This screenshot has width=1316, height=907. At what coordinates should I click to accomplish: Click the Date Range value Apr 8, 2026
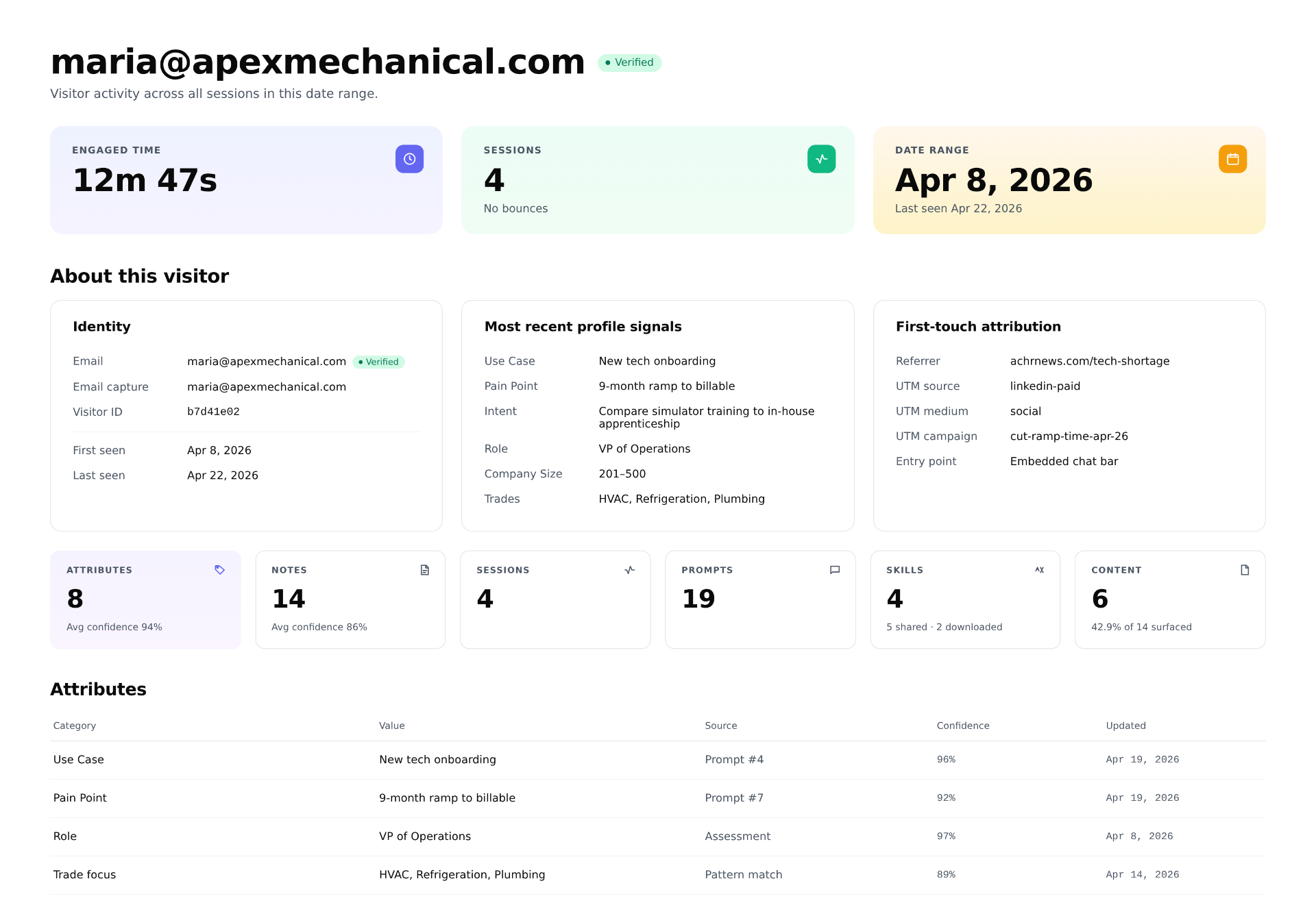click(x=994, y=180)
